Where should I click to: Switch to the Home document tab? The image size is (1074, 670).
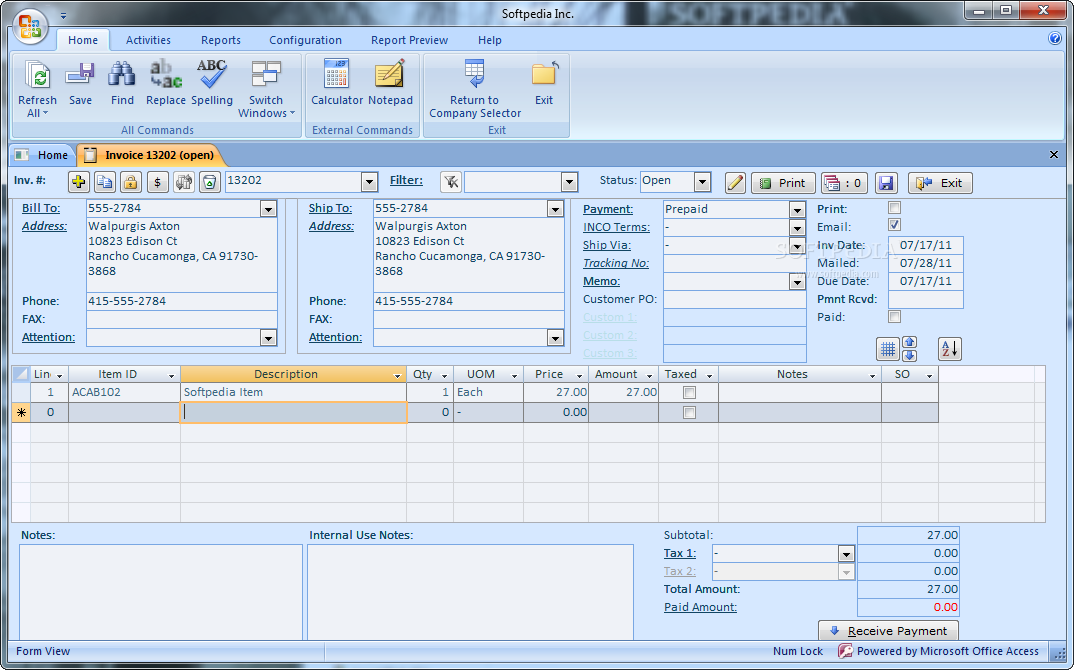coord(43,155)
